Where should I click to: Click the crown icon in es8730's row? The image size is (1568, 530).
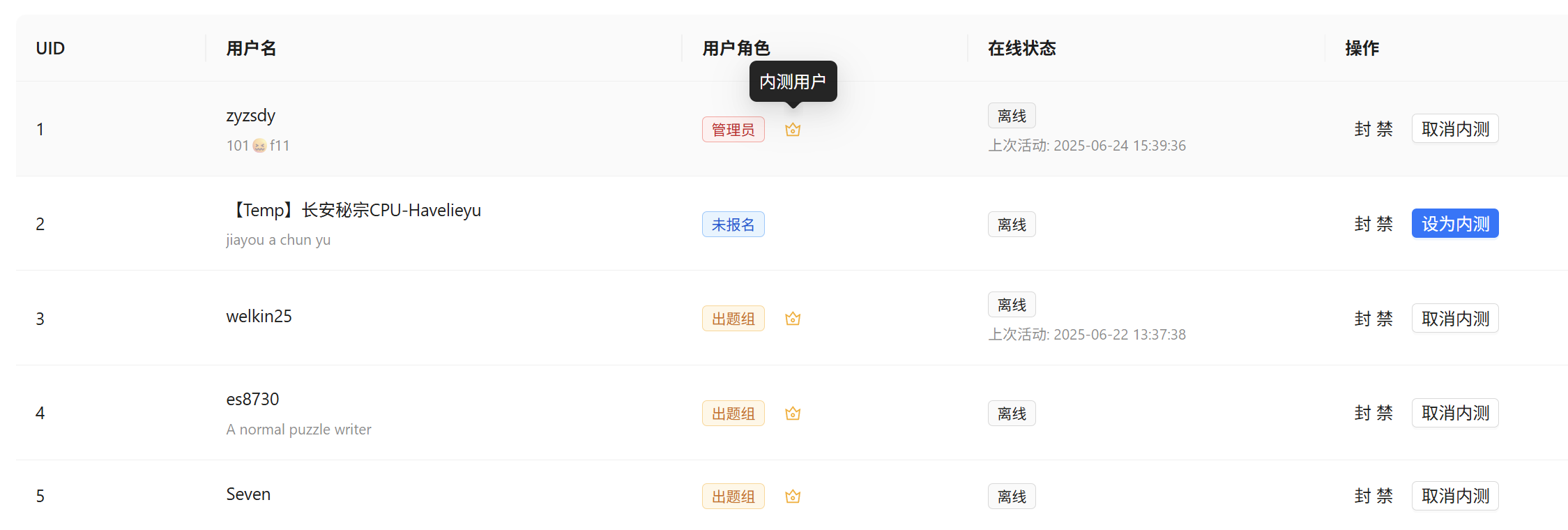click(793, 414)
